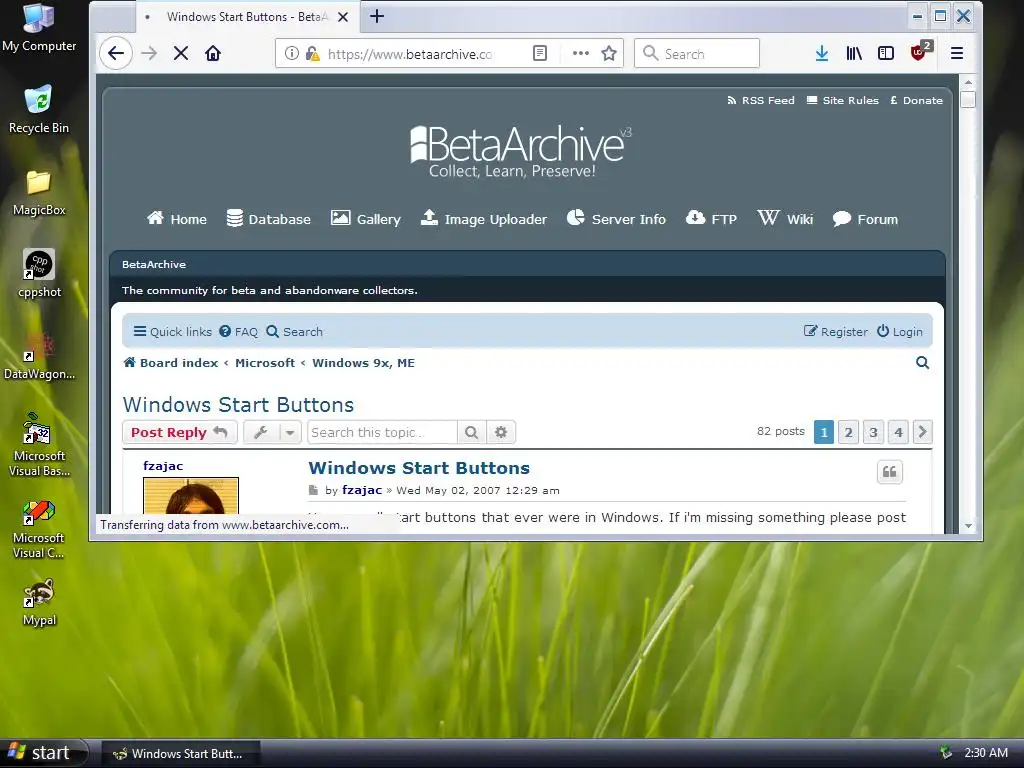Viewport: 1024px width, 768px height.
Task: Toggle the sidebar icon in the toolbar
Action: coord(886,54)
